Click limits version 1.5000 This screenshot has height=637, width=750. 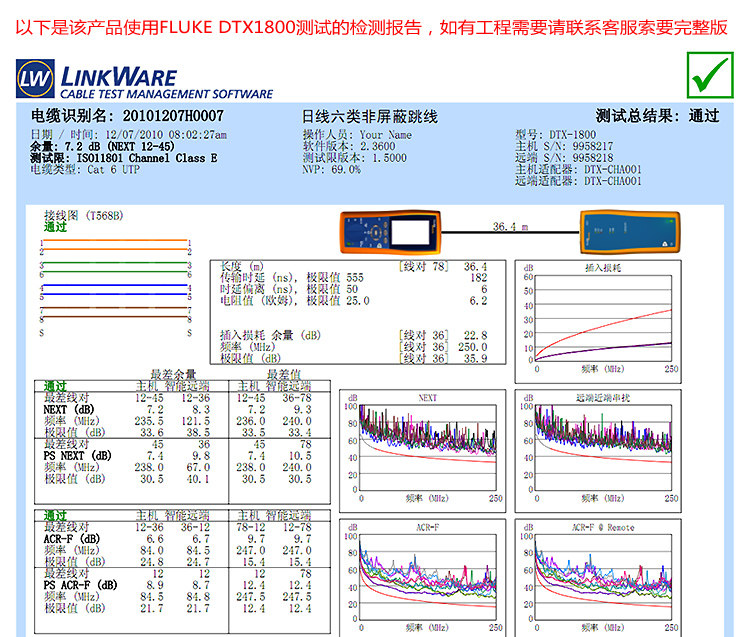[389, 158]
